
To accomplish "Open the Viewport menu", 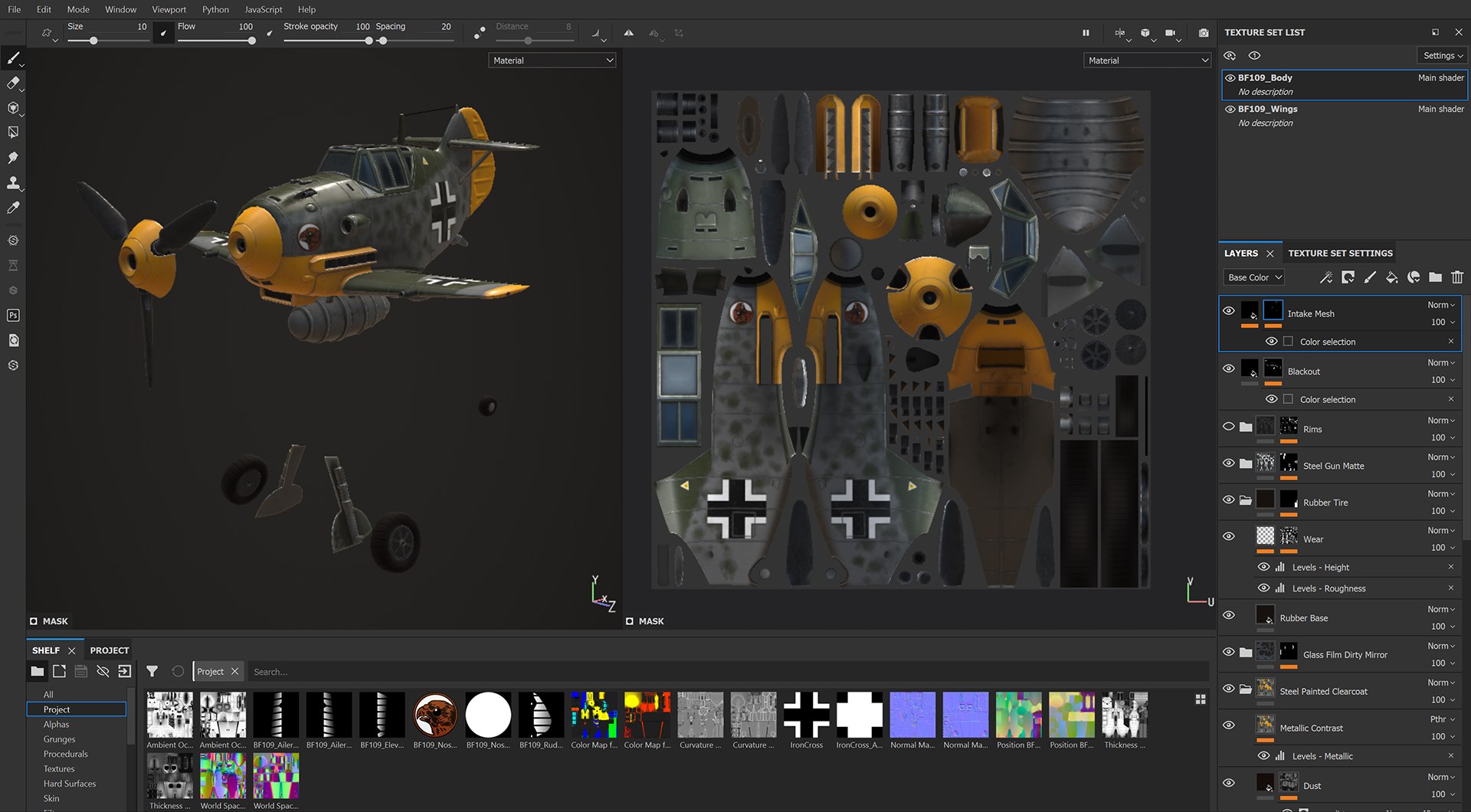I will (x=169, y=9).
